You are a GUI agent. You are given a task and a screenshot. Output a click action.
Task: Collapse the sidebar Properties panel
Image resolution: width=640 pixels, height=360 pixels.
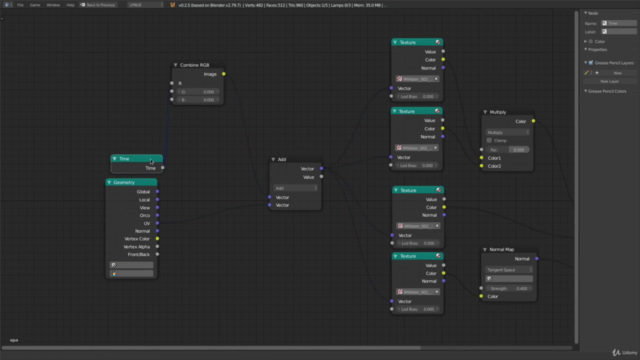tap(585, 49)
